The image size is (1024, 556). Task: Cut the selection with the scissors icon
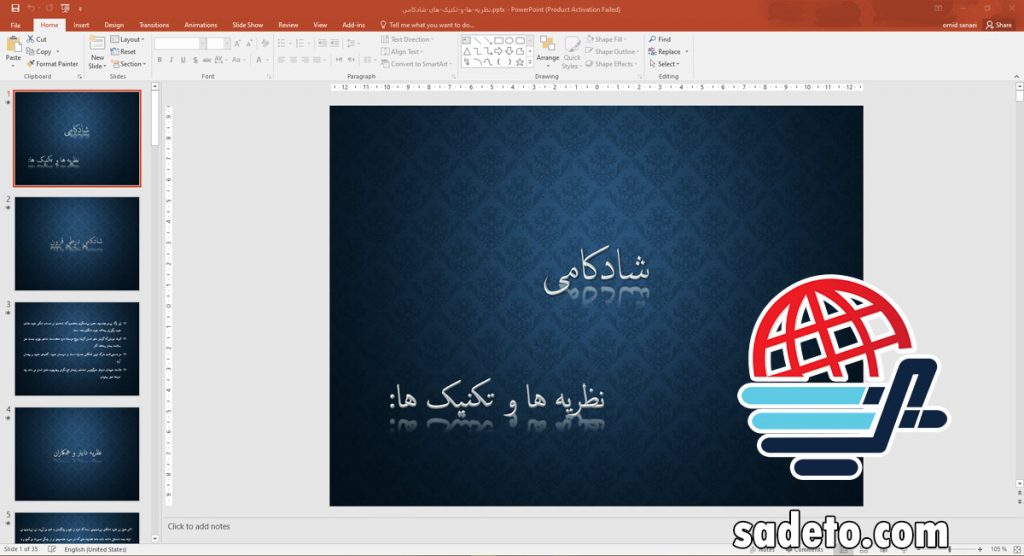click(x=31, y=39)
